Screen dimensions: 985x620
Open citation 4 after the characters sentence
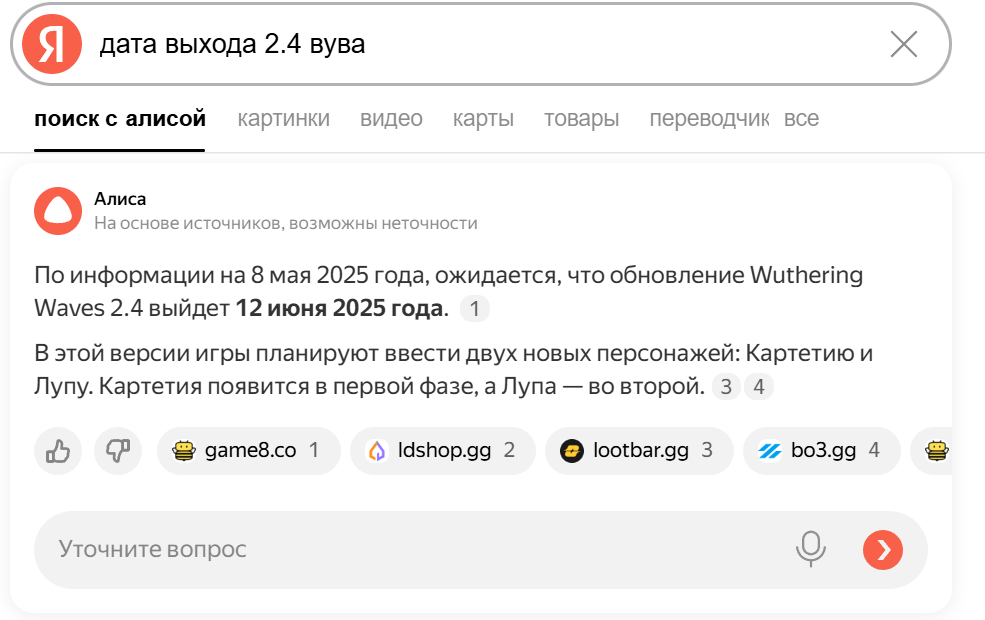(x=758, y=386)
